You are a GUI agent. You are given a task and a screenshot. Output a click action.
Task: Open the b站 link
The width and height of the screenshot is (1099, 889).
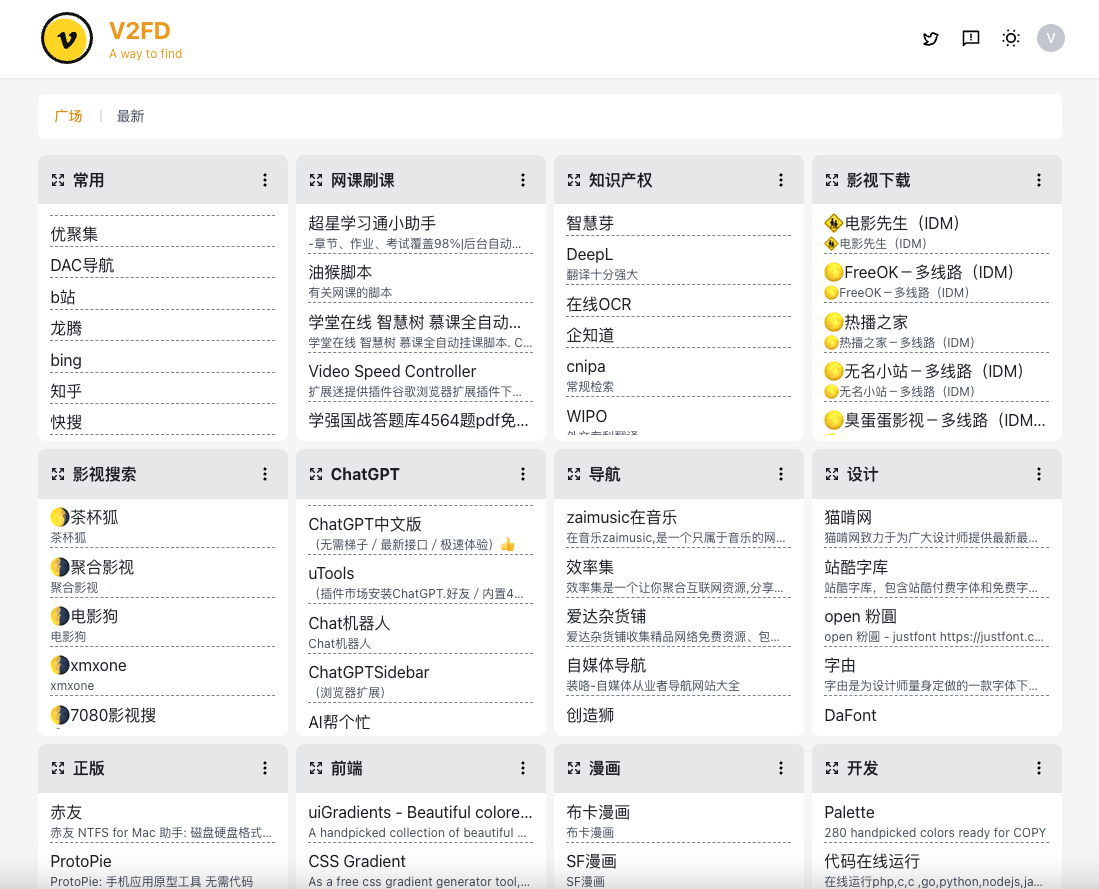(63, 297)
